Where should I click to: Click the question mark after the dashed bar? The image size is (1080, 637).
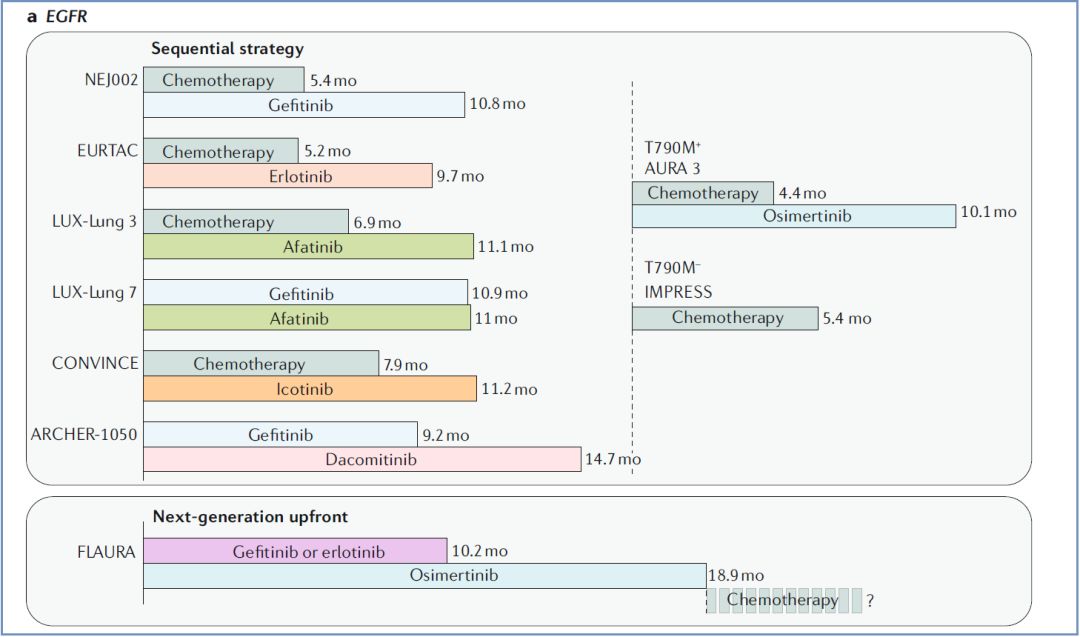(870, 601)
